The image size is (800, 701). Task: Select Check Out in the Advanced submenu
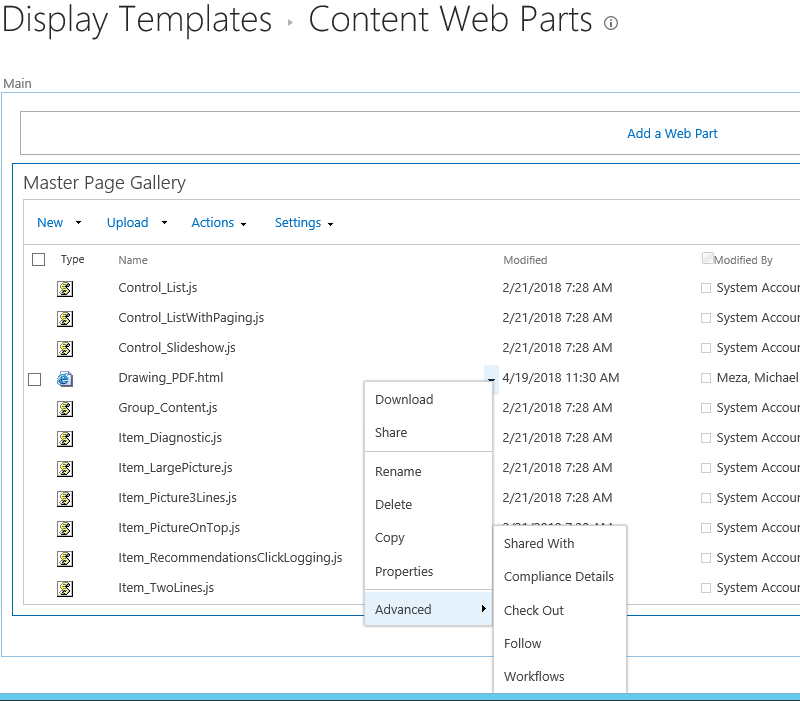534,610
